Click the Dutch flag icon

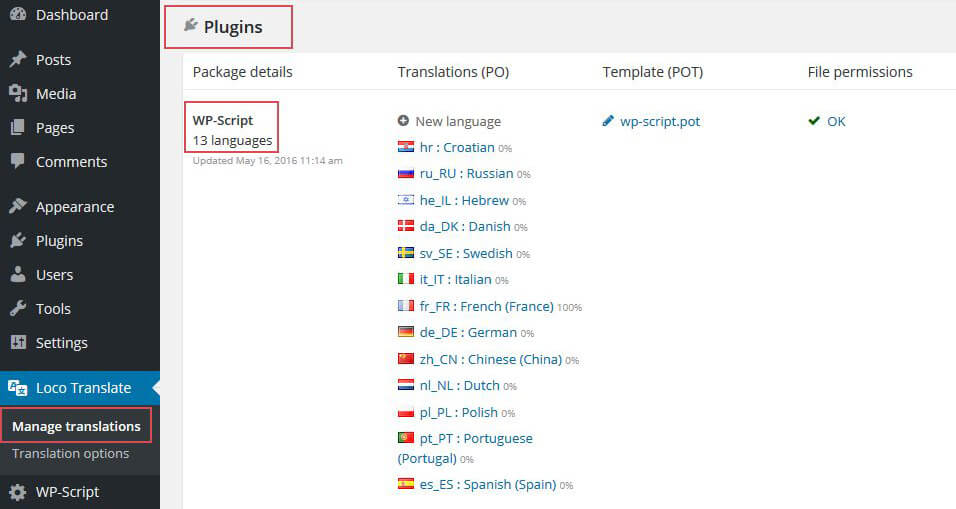pyautogui.click(x=405, y=385)
